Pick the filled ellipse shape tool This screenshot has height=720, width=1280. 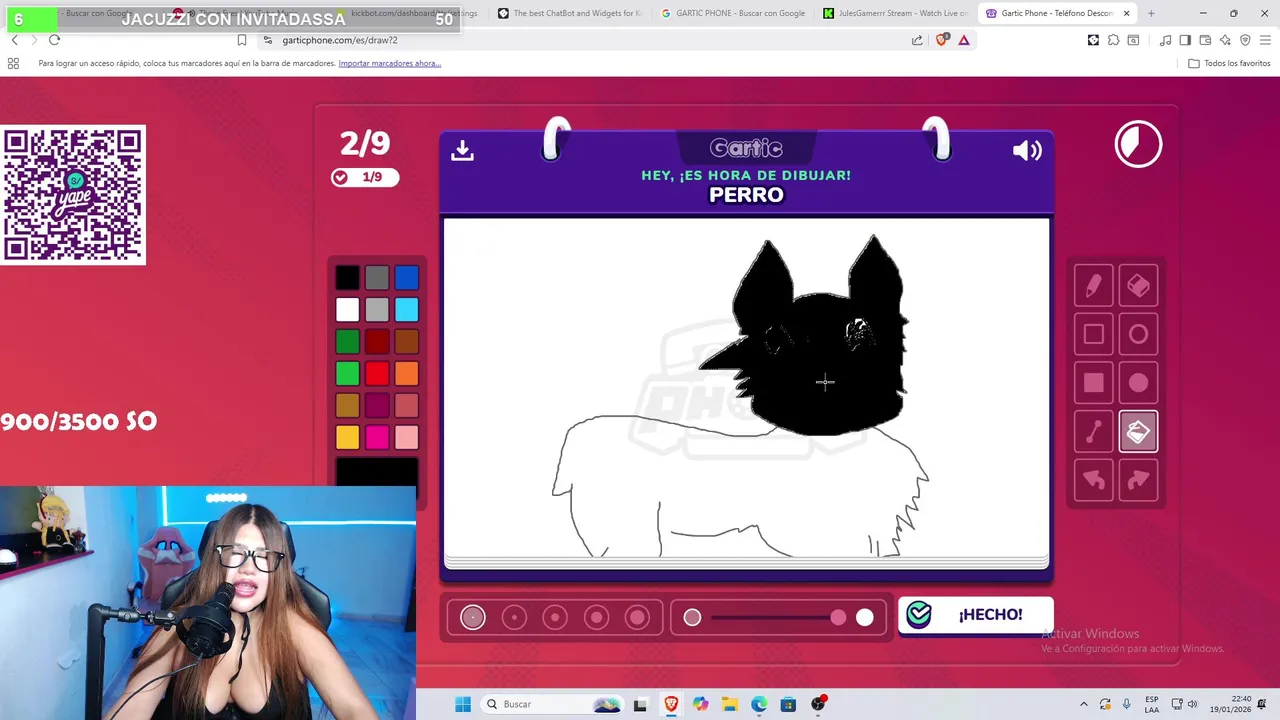pos(1138,383)
